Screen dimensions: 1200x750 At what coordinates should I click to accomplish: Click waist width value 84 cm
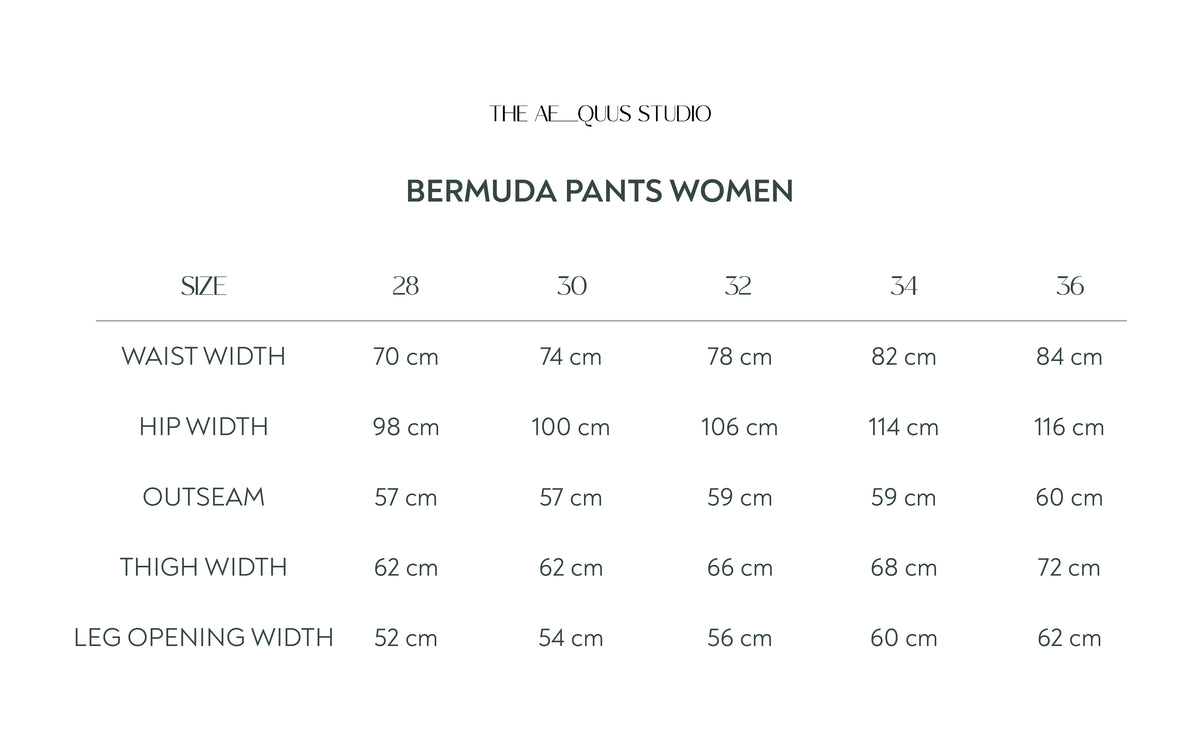click(1069, 357)
